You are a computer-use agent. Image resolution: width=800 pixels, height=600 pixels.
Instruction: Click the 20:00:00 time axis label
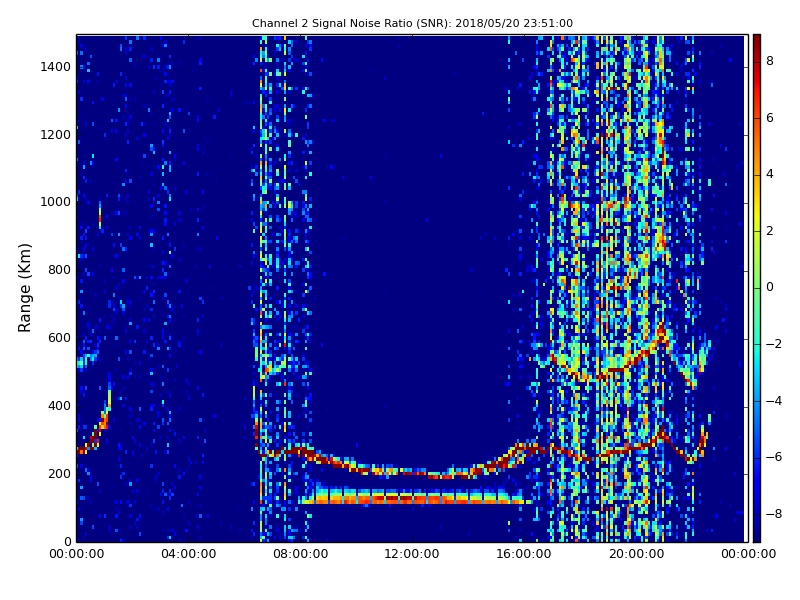point(636,554)
